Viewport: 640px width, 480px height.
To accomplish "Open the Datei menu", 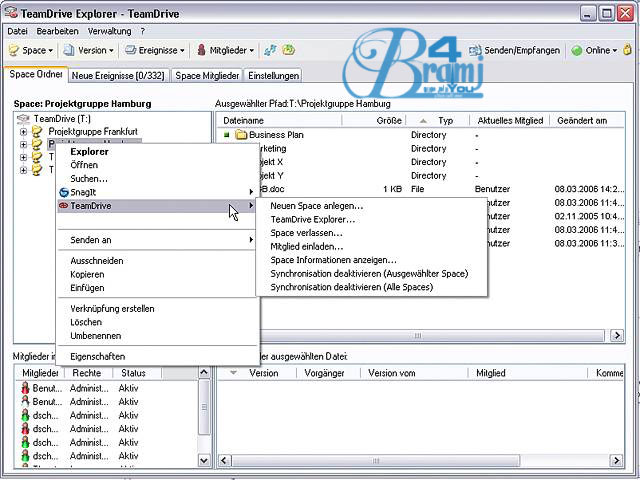I will point(18,31).
